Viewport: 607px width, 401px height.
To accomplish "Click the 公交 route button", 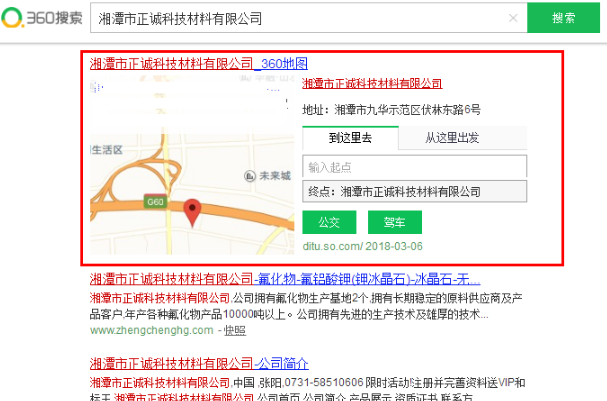I will (x=329, y=222).
